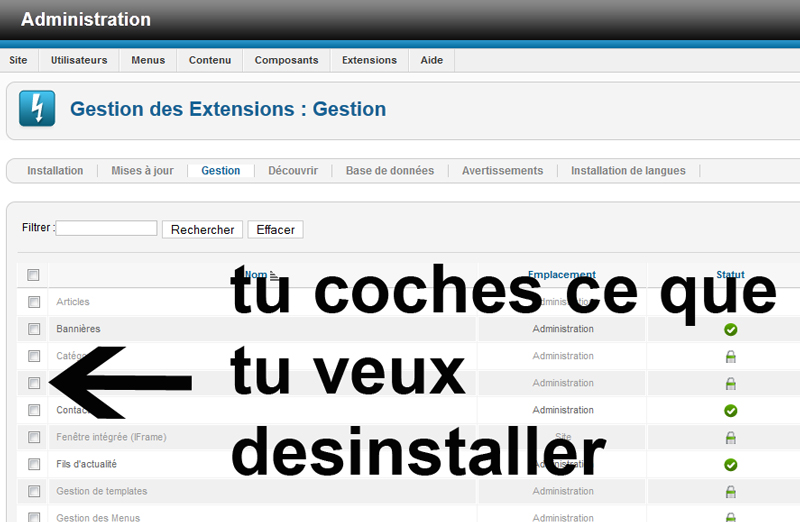
Task: Switch to the Mises à jour tab
Action: (142, 171)
